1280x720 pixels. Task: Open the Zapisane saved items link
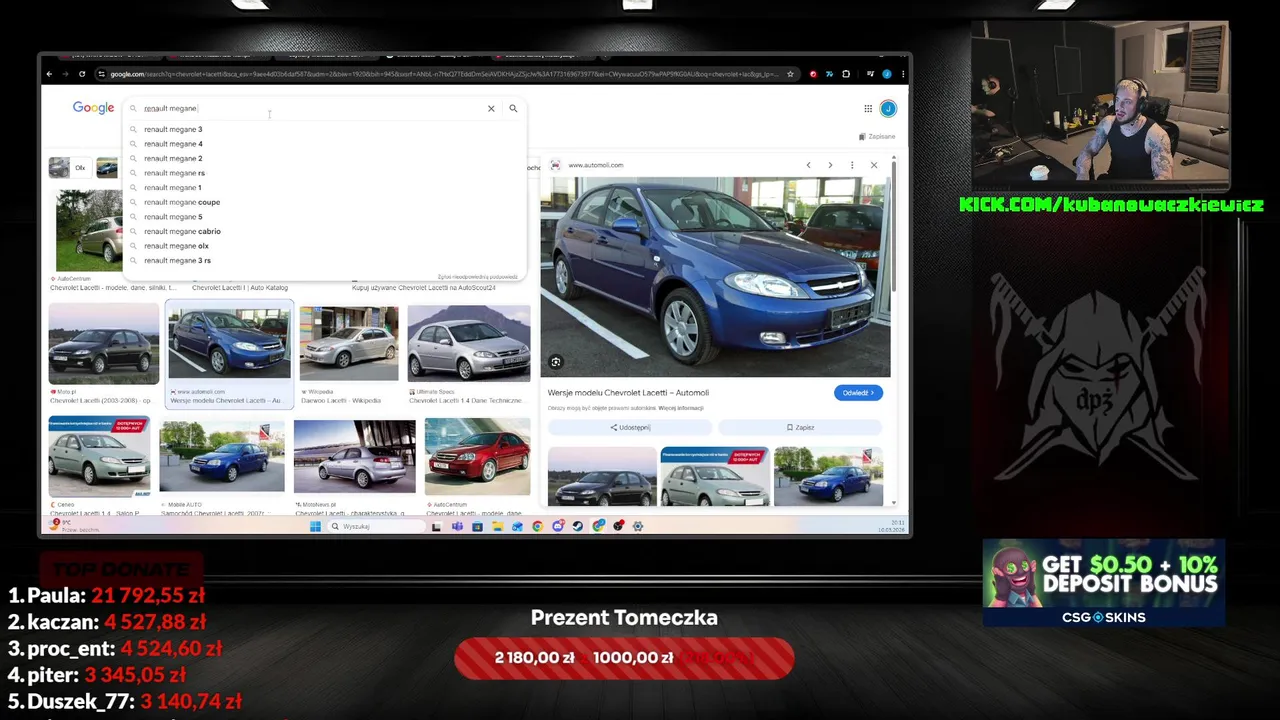click(877, 136)
